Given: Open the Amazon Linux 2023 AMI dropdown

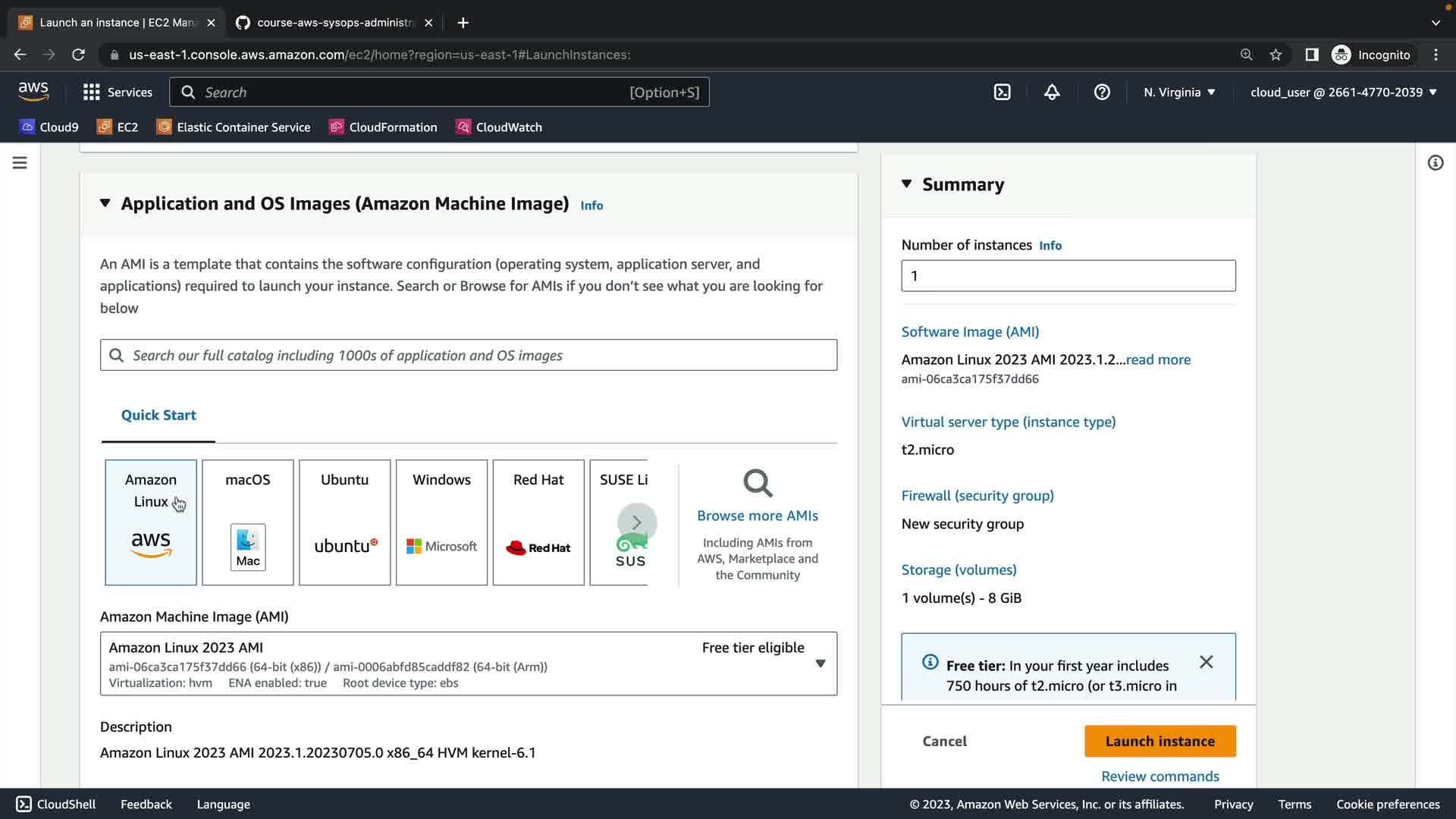Looking at the screenshot, I should 820,664.
